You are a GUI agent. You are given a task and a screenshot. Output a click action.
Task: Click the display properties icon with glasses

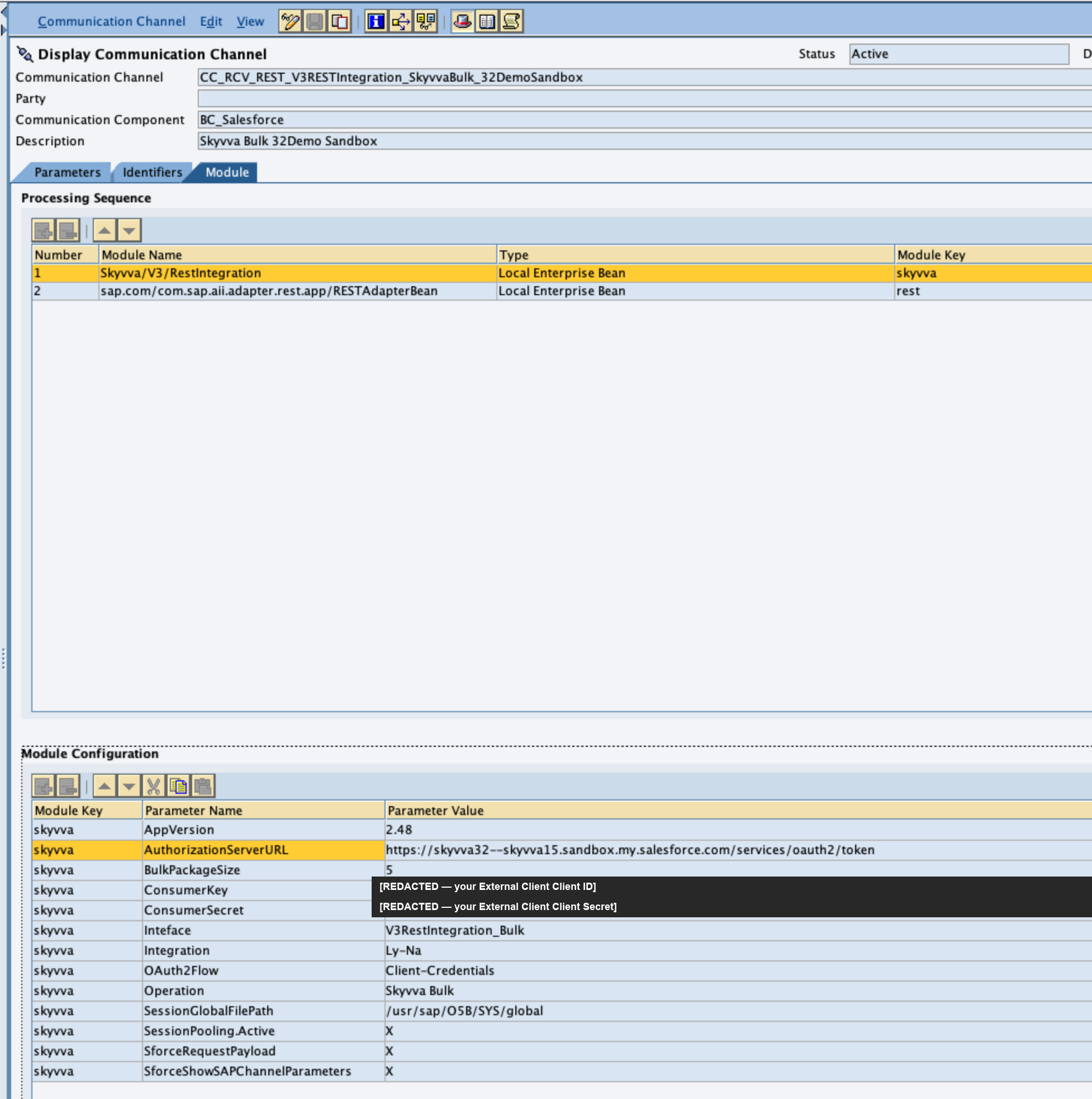[425, 22]
